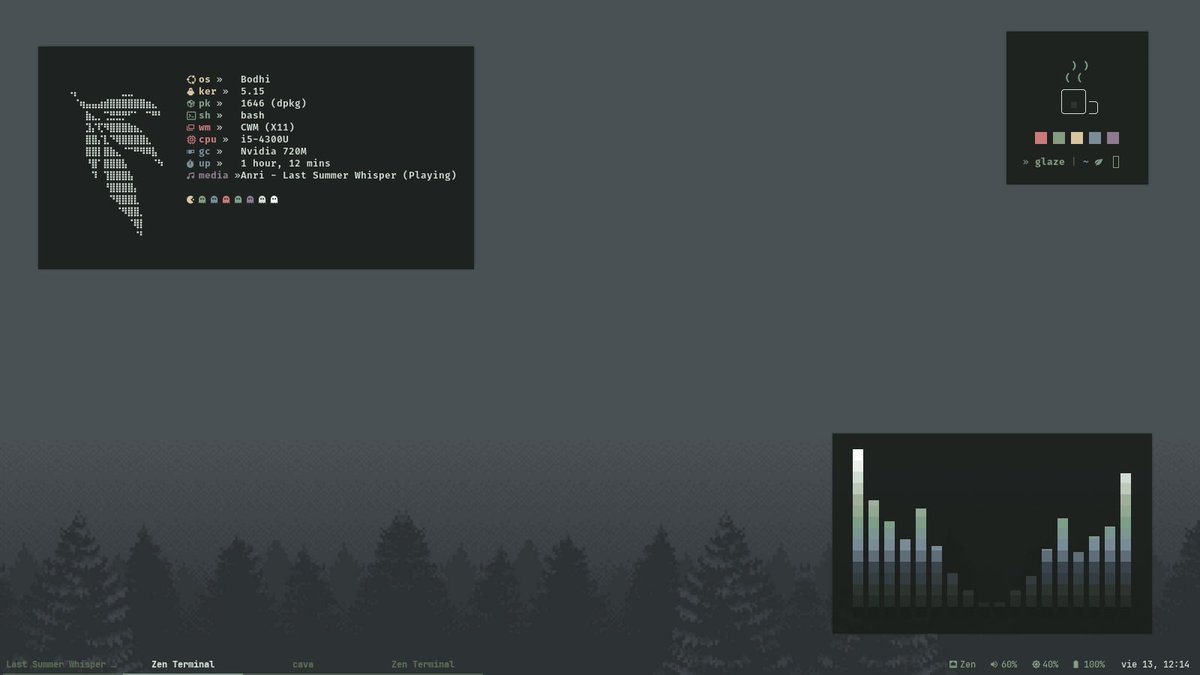Click the Pac-Man icon under fetch info
1200x675 pixels.
click(191, 199)
